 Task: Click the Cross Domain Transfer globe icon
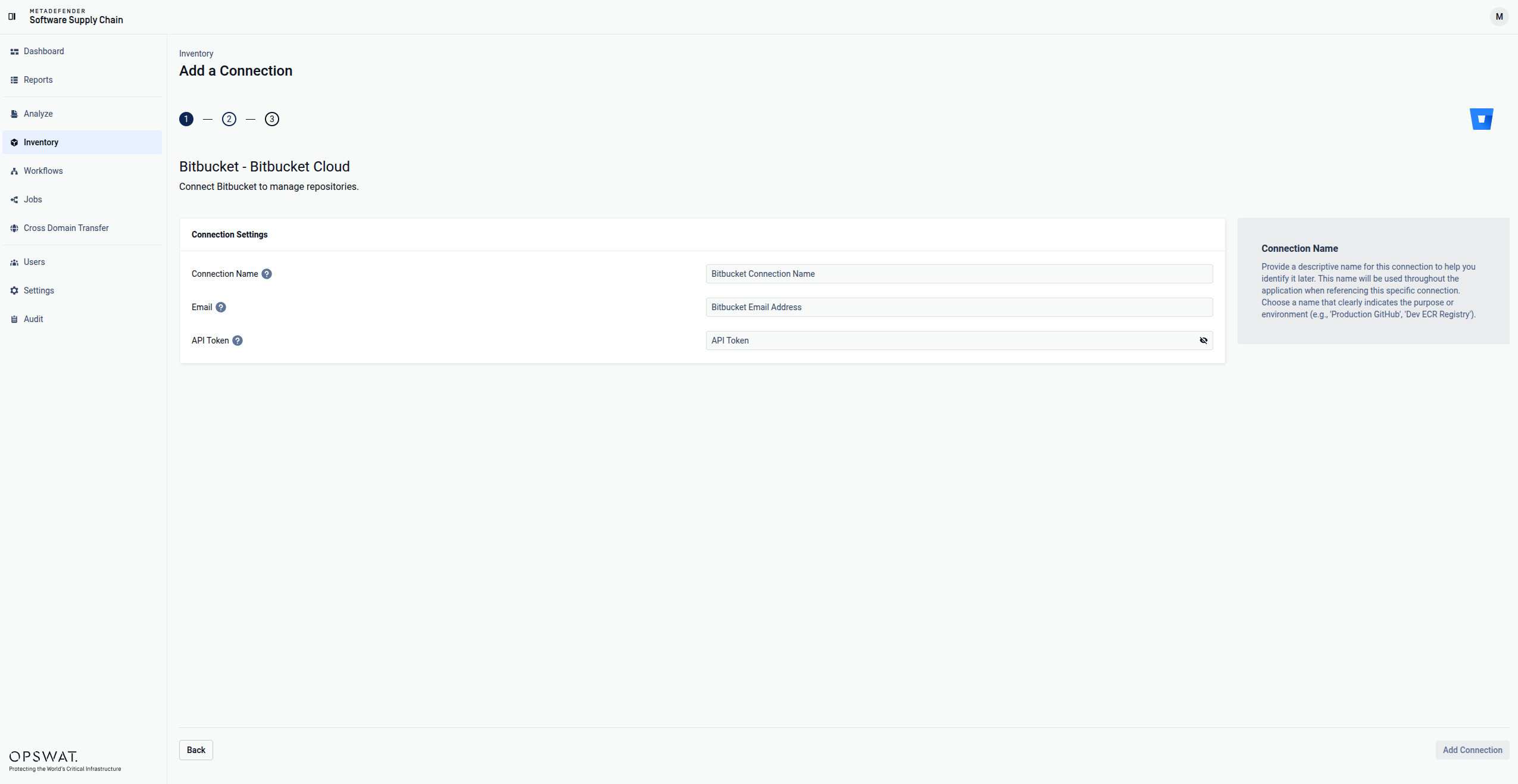click(14, 229)
